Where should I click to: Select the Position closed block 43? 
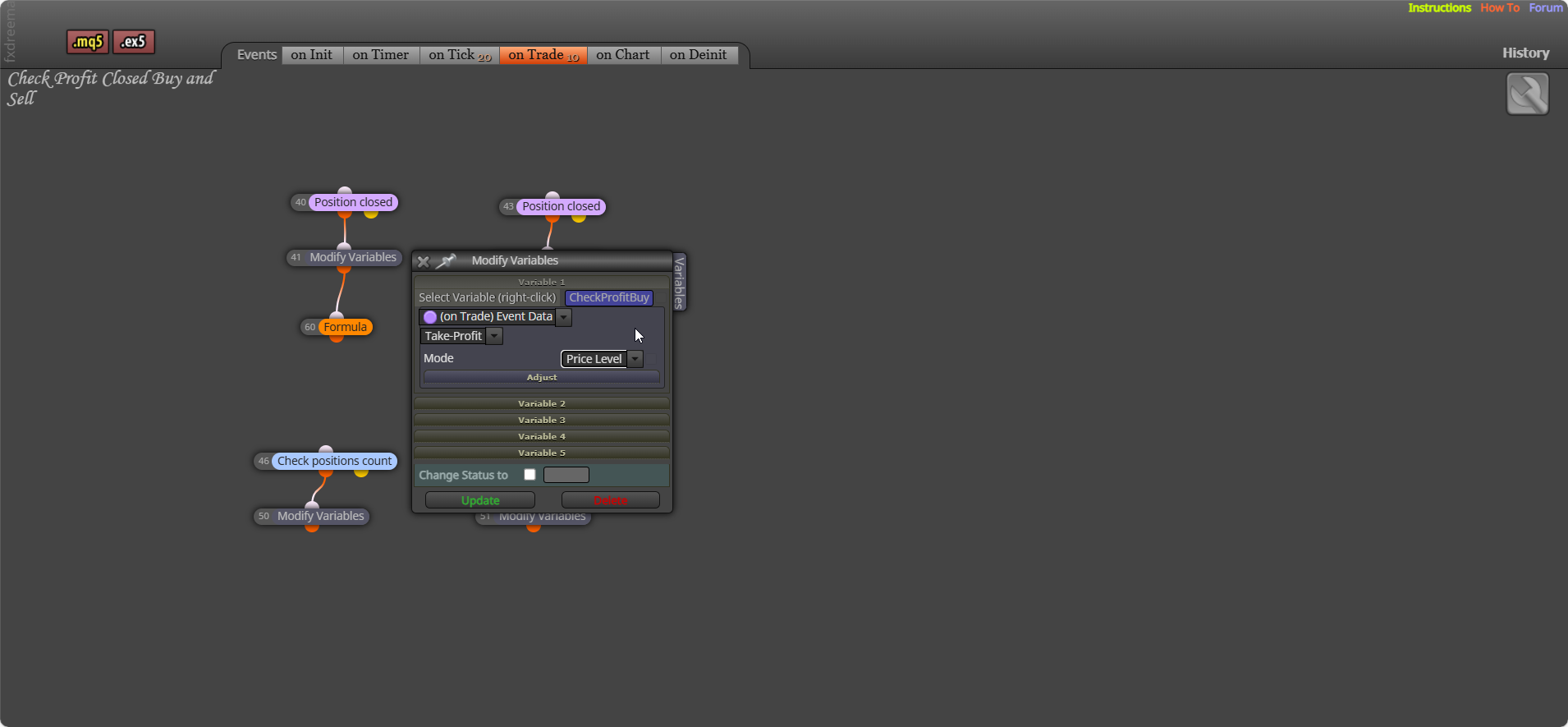[x=562, y=206]
